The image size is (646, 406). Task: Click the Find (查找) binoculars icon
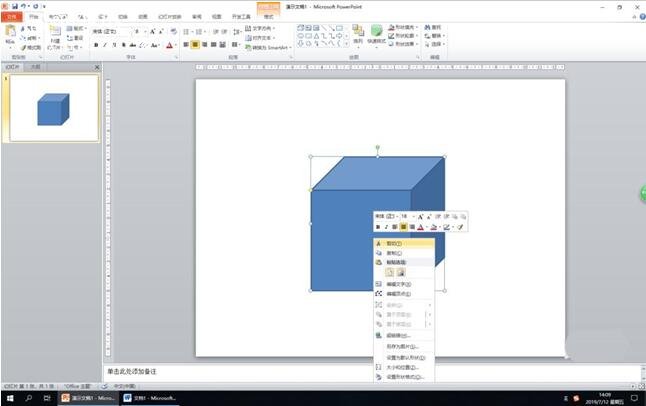[427, 27]
